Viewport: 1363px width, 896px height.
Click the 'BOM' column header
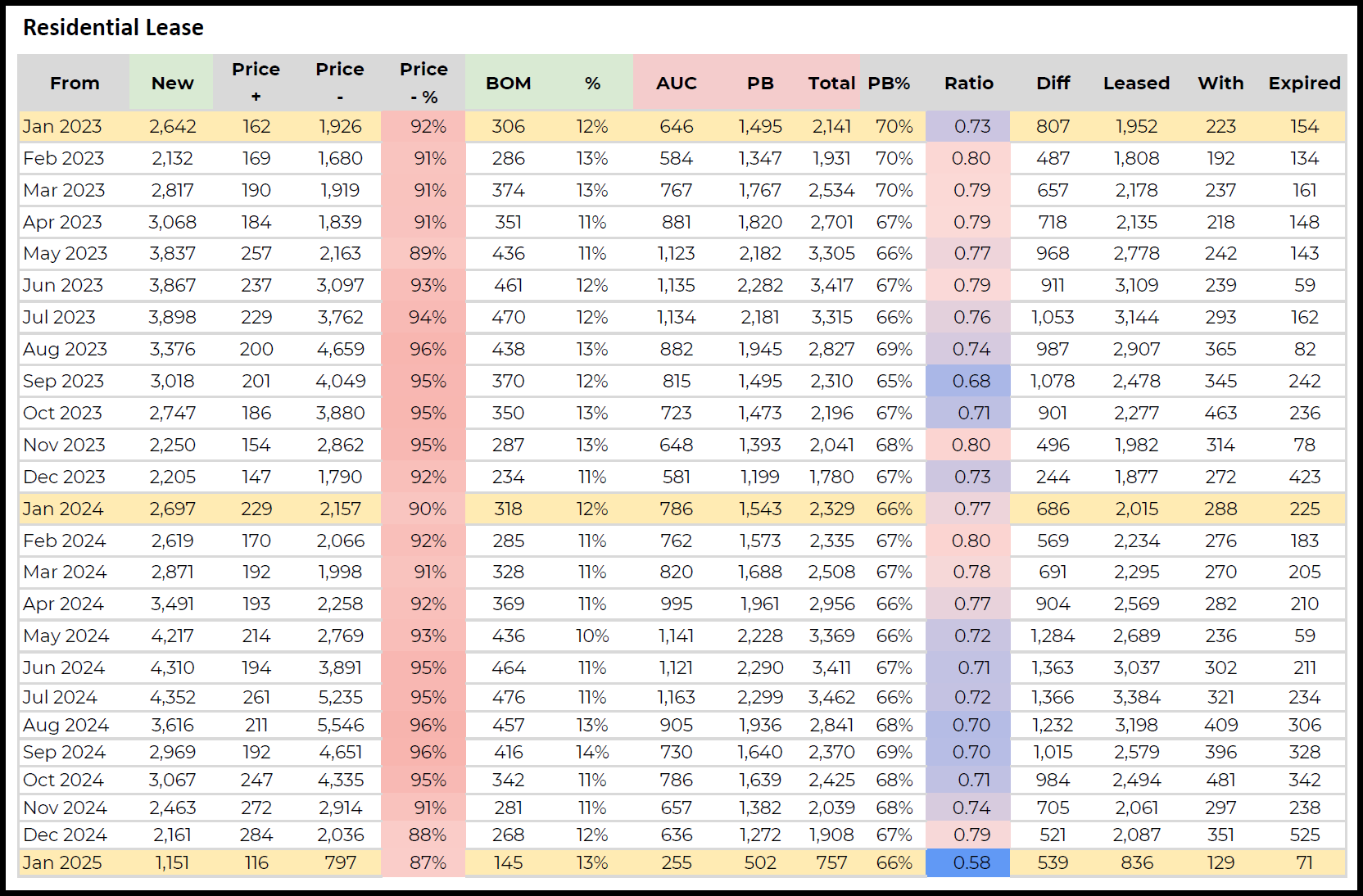(508, 84)
